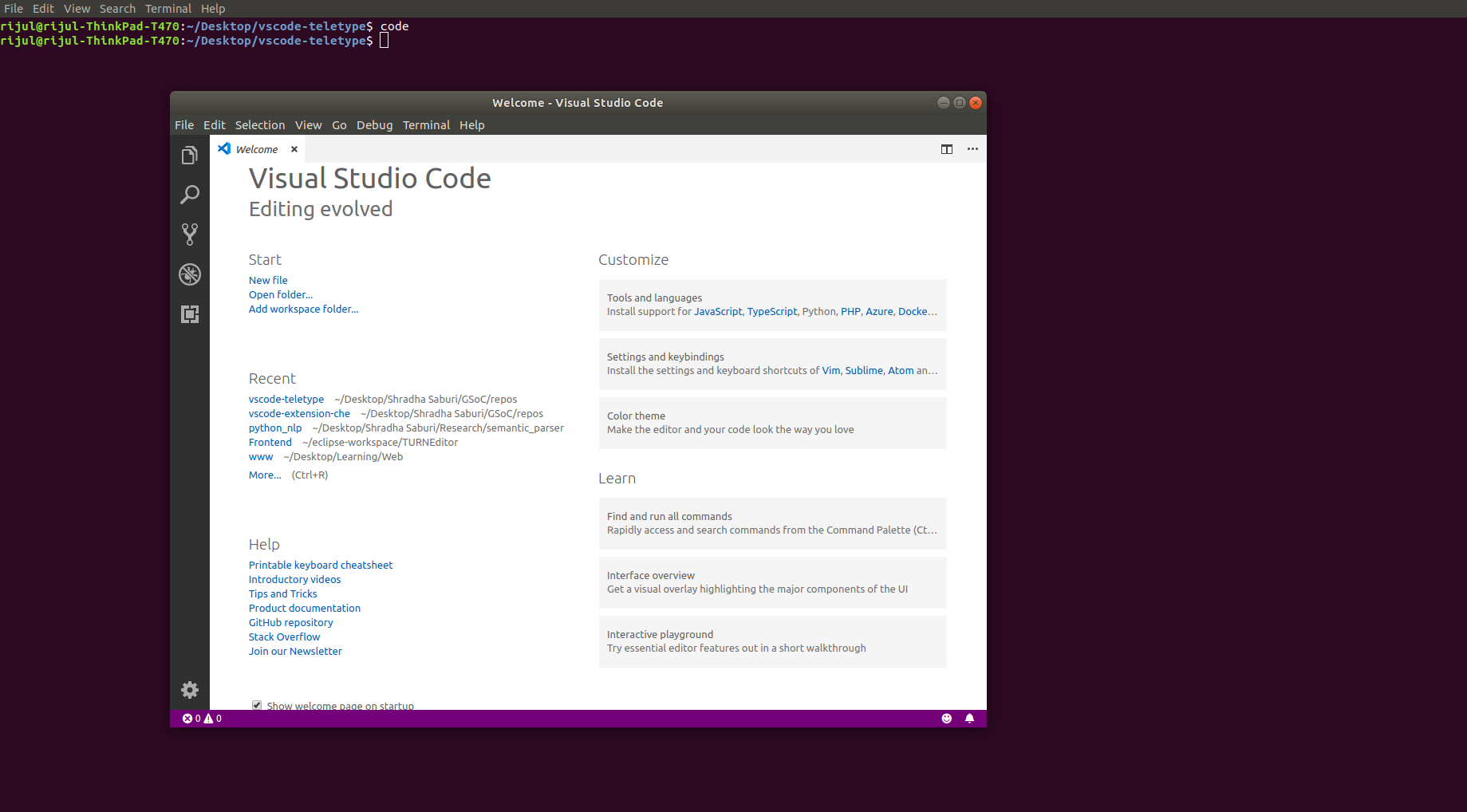Open recent www folder

click(x=261, y=456)
